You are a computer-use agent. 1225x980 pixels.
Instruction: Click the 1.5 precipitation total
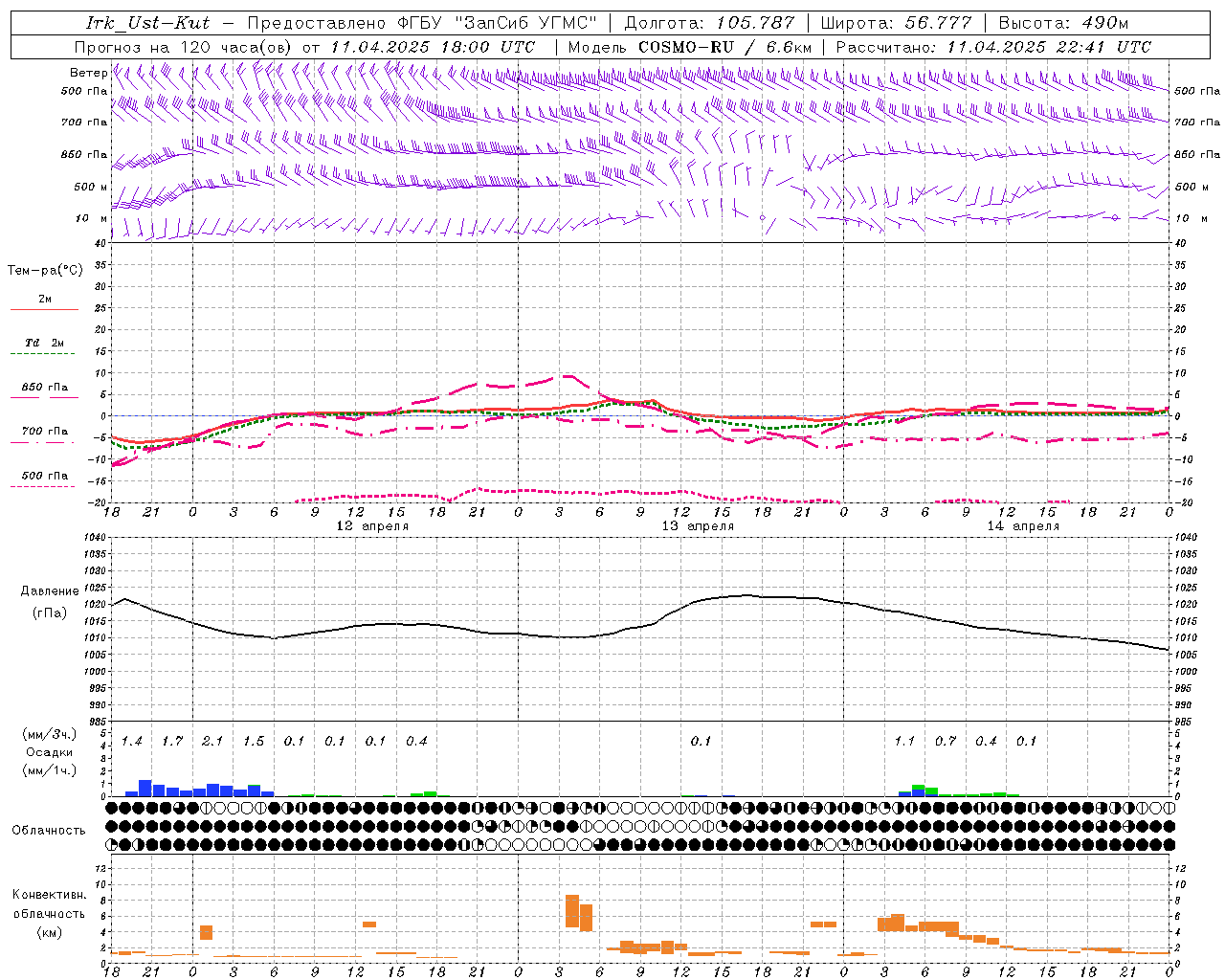(x=254, y=741)
